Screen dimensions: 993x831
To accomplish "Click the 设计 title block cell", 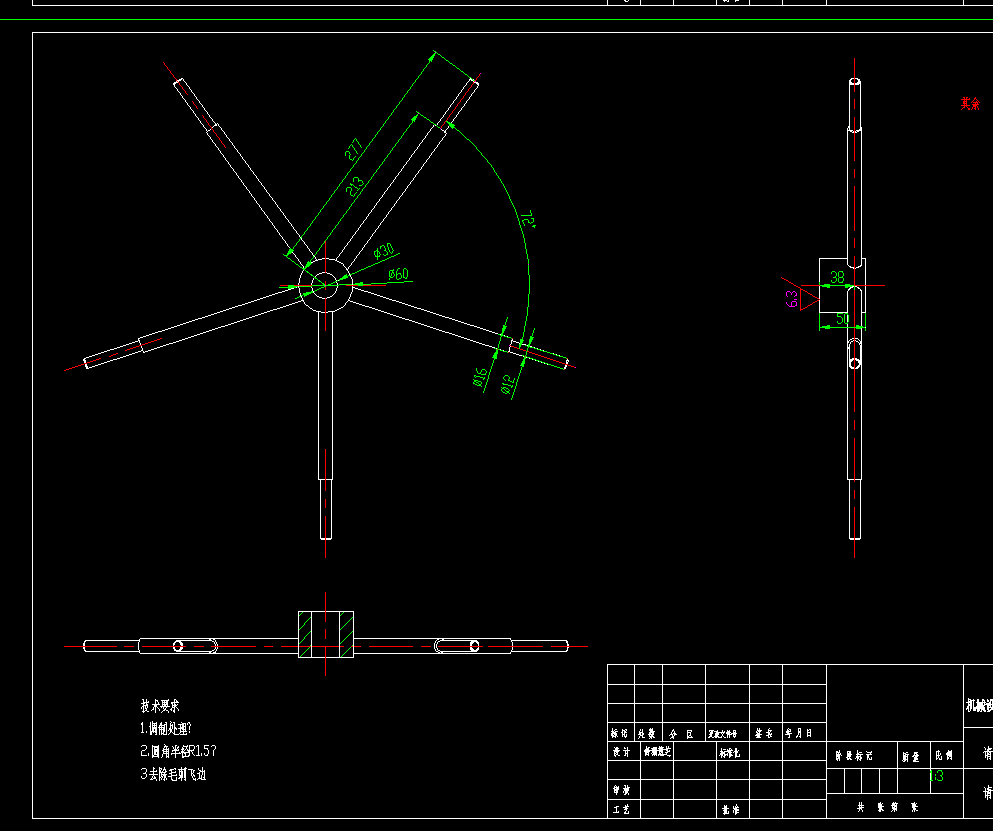I will [624, 751].
